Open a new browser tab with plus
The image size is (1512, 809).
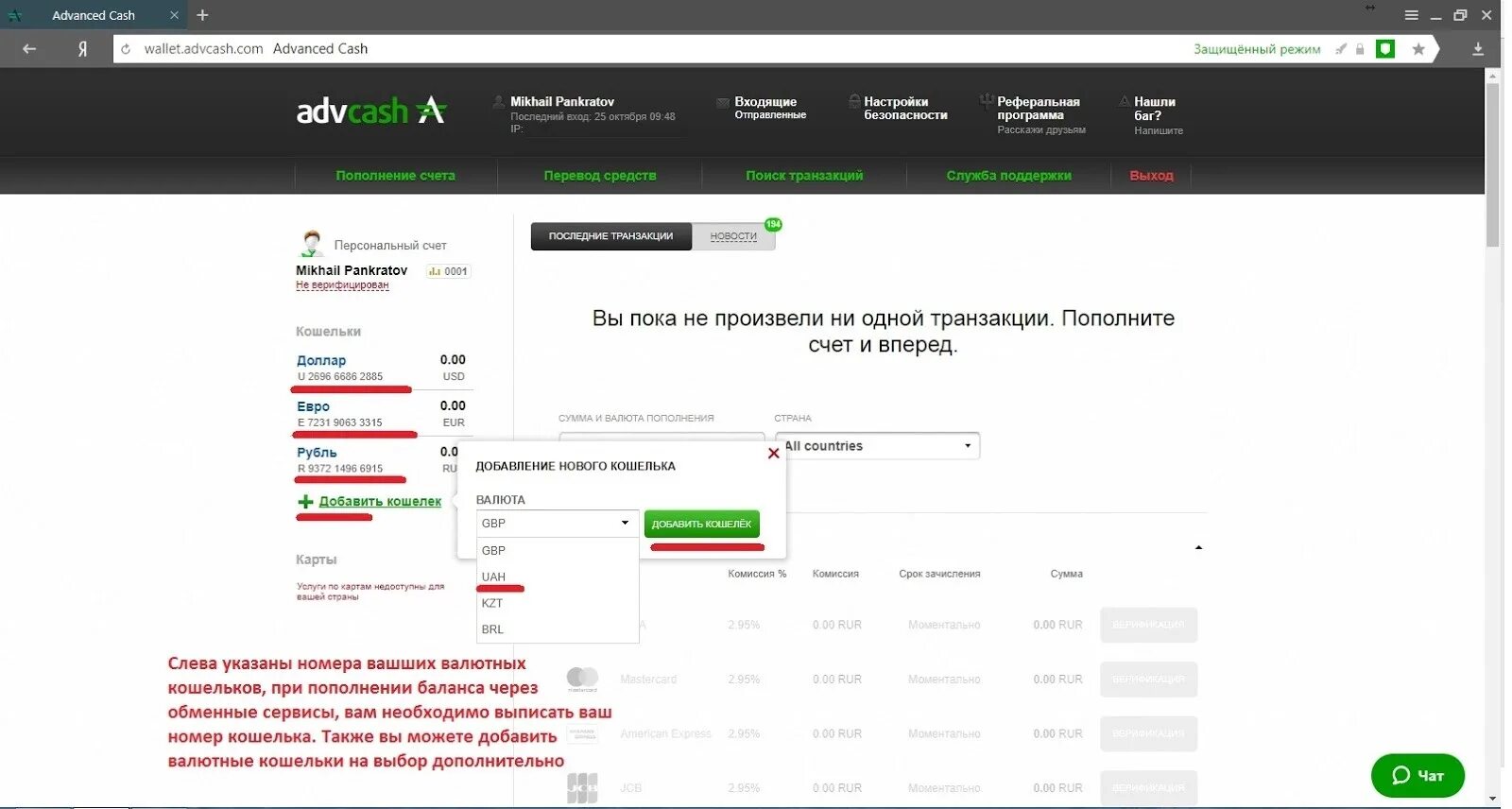[x=202, y=15]
